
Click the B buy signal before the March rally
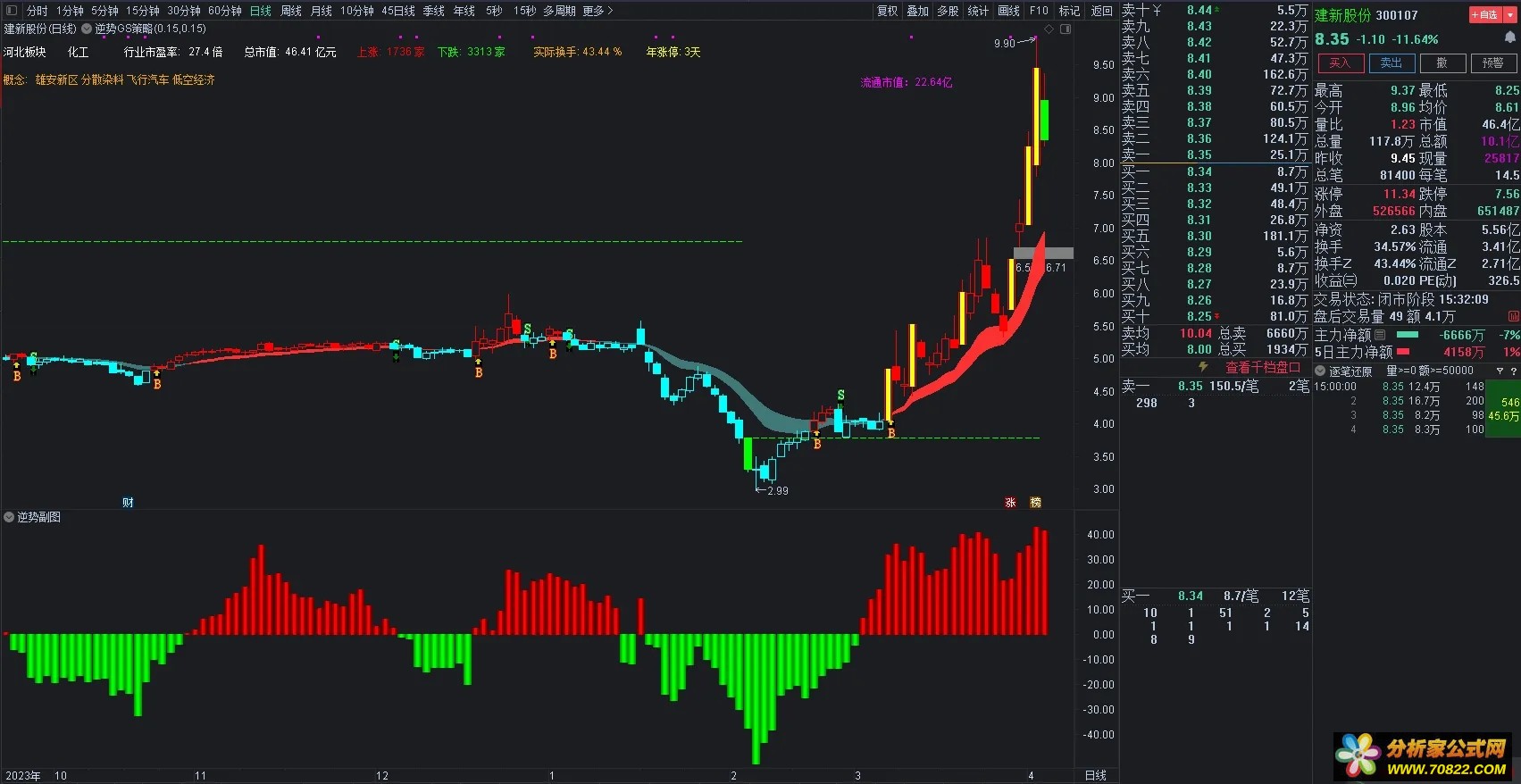point(891,433)
